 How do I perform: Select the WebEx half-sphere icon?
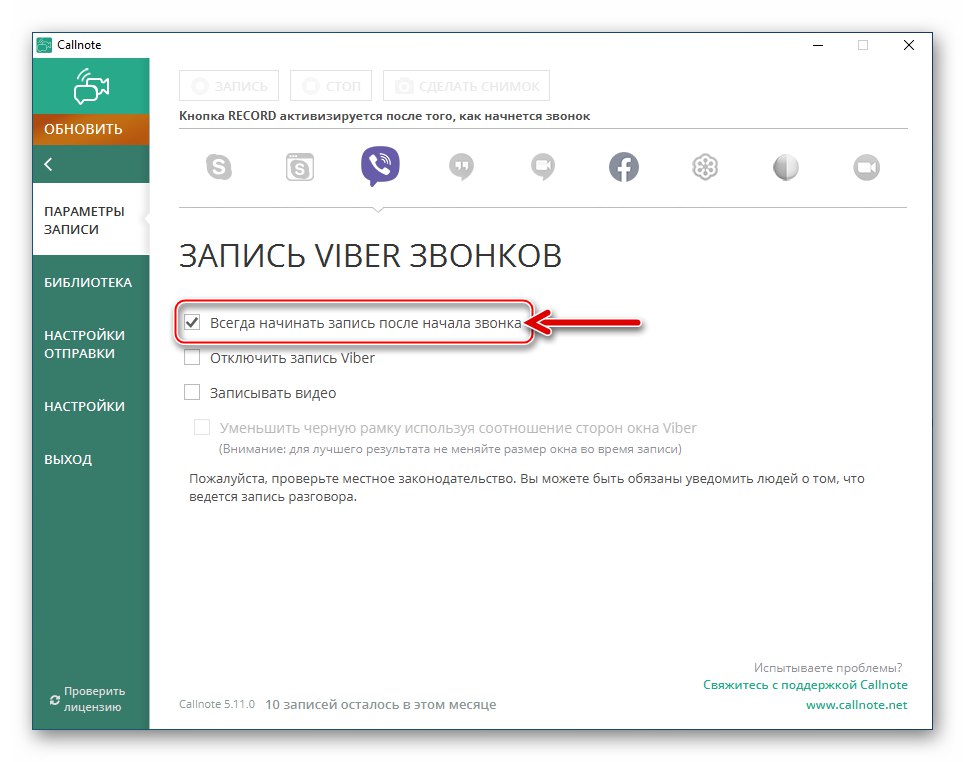tap(786, 167)
